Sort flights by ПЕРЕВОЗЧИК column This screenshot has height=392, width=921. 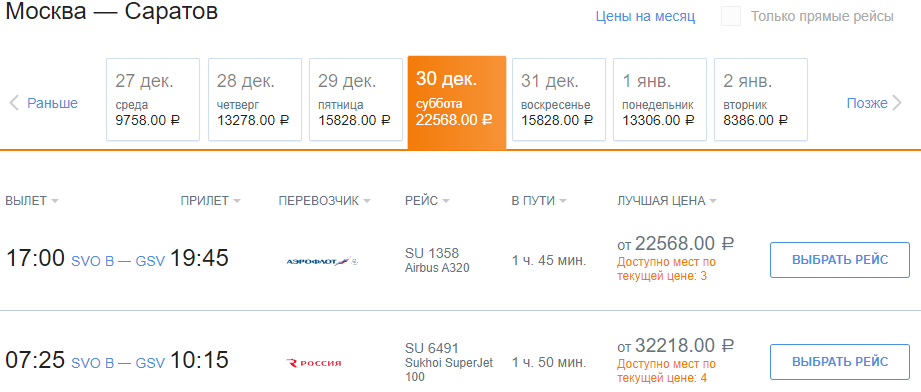tap(324, 201)
